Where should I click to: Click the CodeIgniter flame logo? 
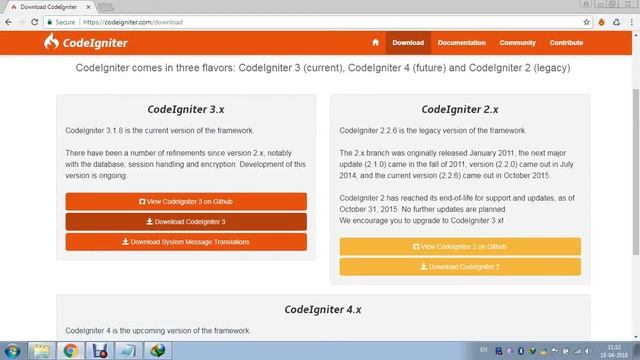pyautogui.click(x=51, y=42)
